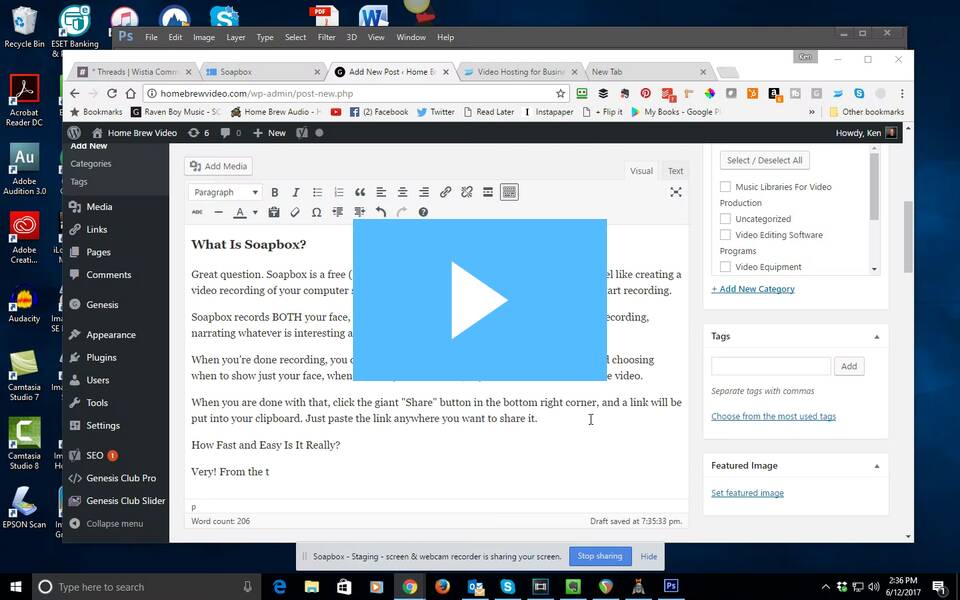Increase indent in the editor
This screenshot has height=600, width=960.
pos(359,212)
